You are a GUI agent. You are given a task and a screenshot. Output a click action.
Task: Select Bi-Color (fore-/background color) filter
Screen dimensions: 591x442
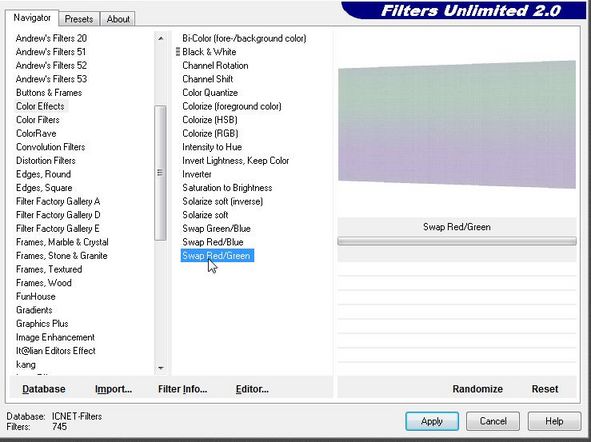point(244,38)
